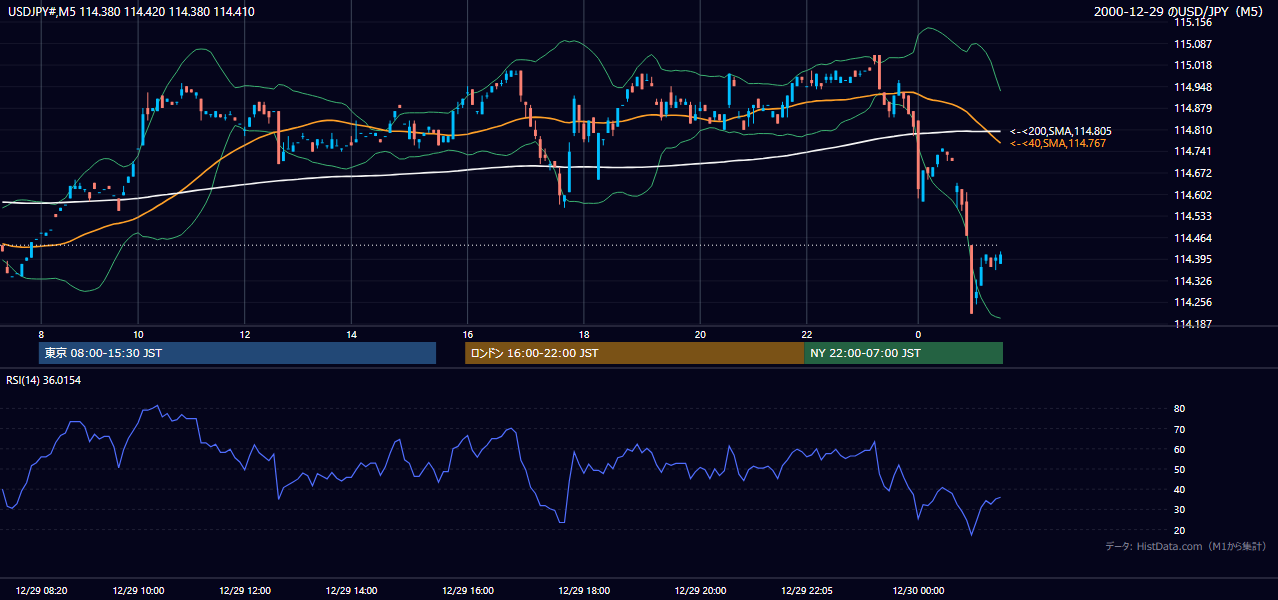Click price level 115.018 on the axis

tap(1193, 65)
